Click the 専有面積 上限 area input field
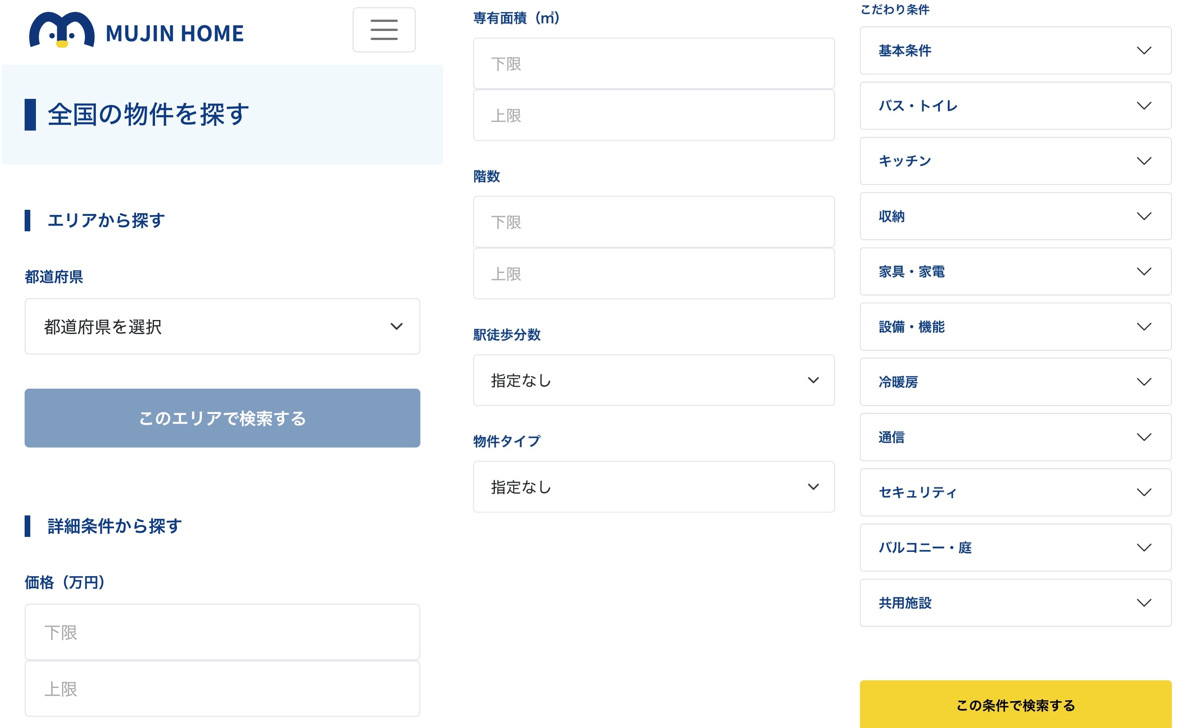The width and height of the screenshot is (1191, 728). point(654,115)
